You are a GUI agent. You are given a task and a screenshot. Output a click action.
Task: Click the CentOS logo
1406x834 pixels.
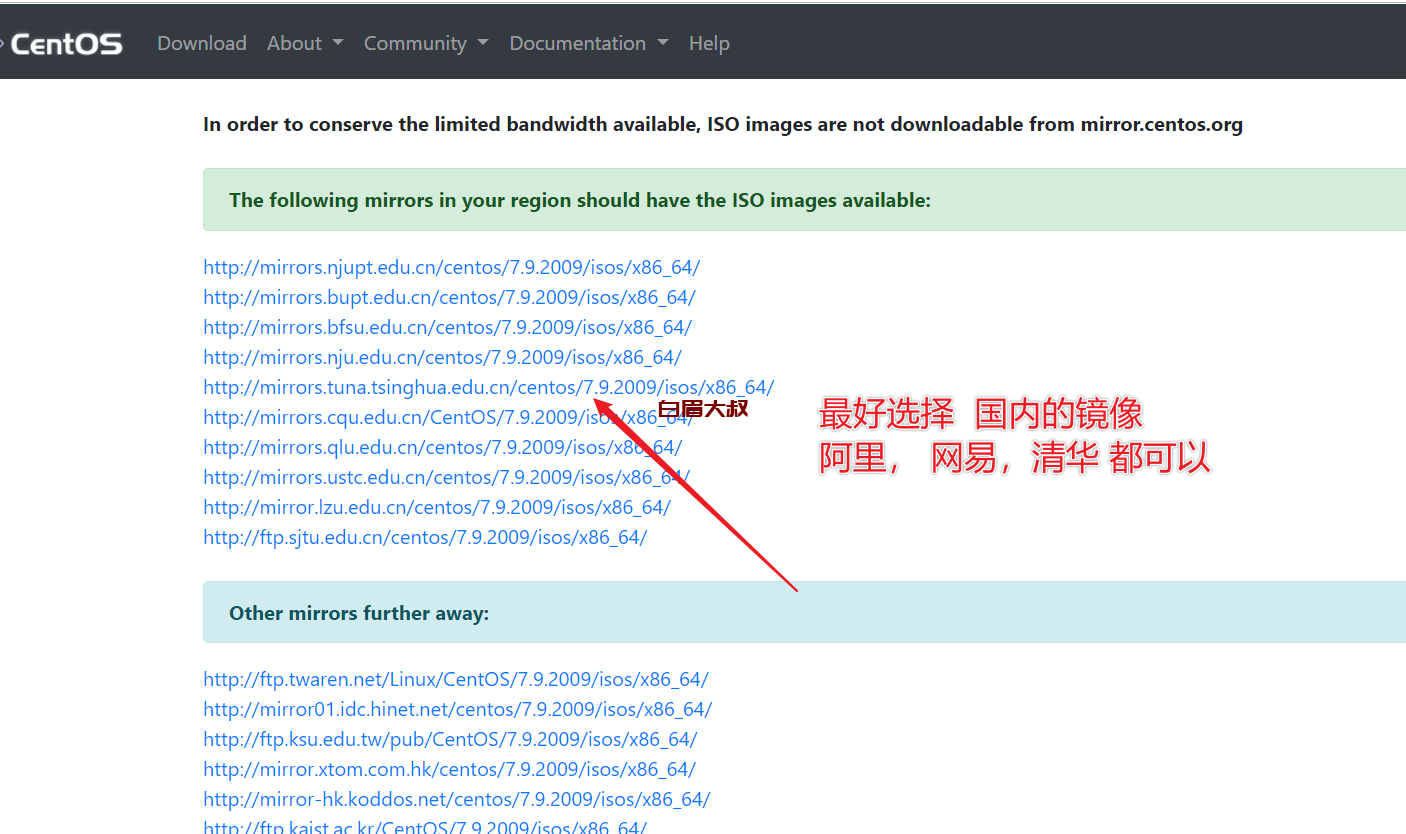point(62,44)
